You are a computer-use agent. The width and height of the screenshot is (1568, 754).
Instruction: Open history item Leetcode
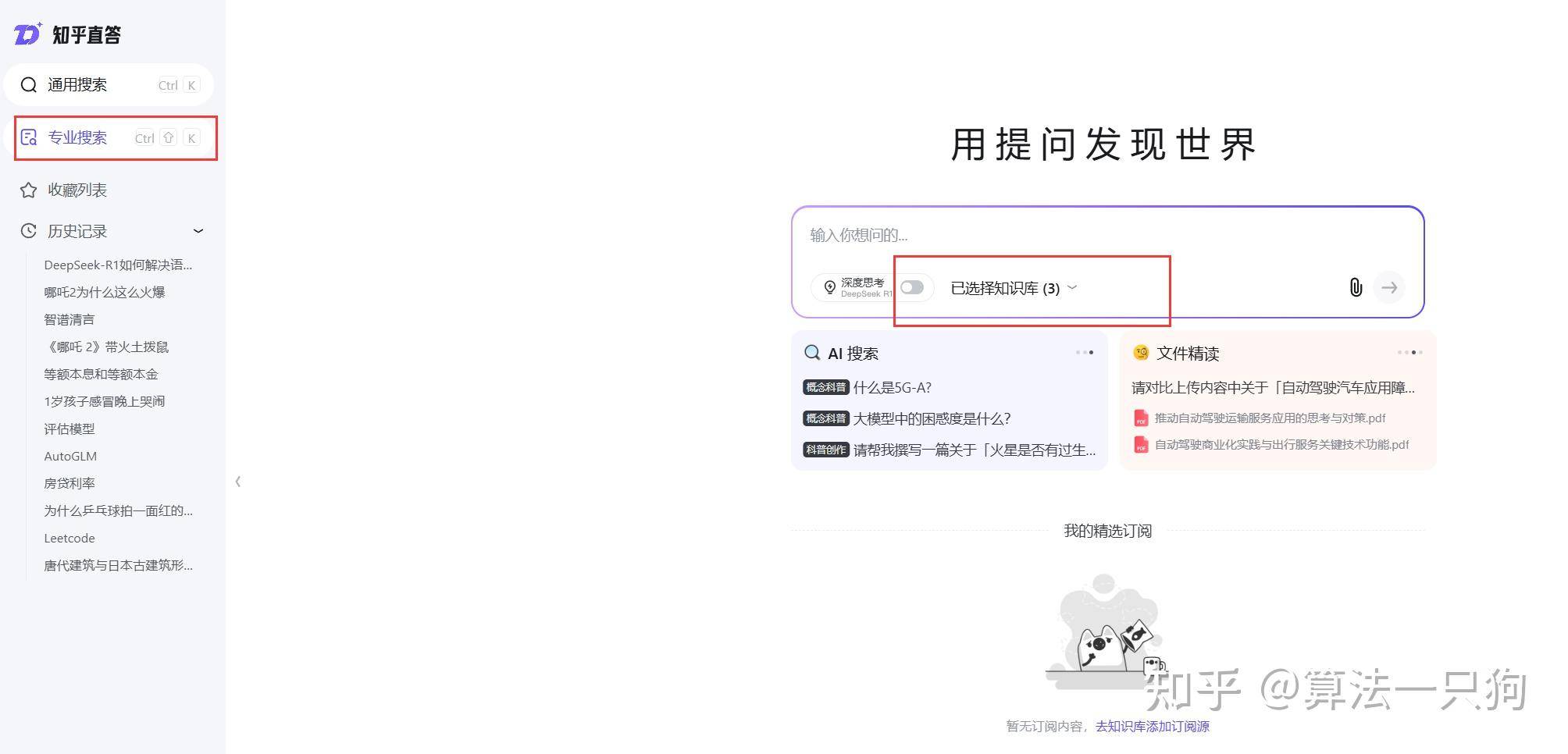click(x=69, y=538)
